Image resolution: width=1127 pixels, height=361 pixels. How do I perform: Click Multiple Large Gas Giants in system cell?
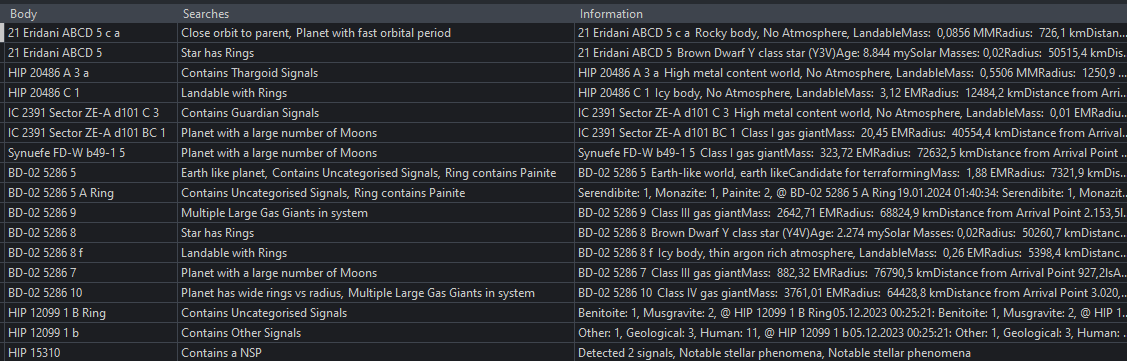pos(376,214)
